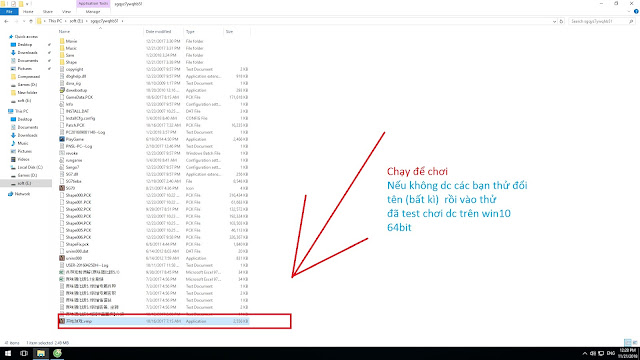Refresh the folder using address bar icon
Viewport: 640px width, 360px height.
coord(562,21)
